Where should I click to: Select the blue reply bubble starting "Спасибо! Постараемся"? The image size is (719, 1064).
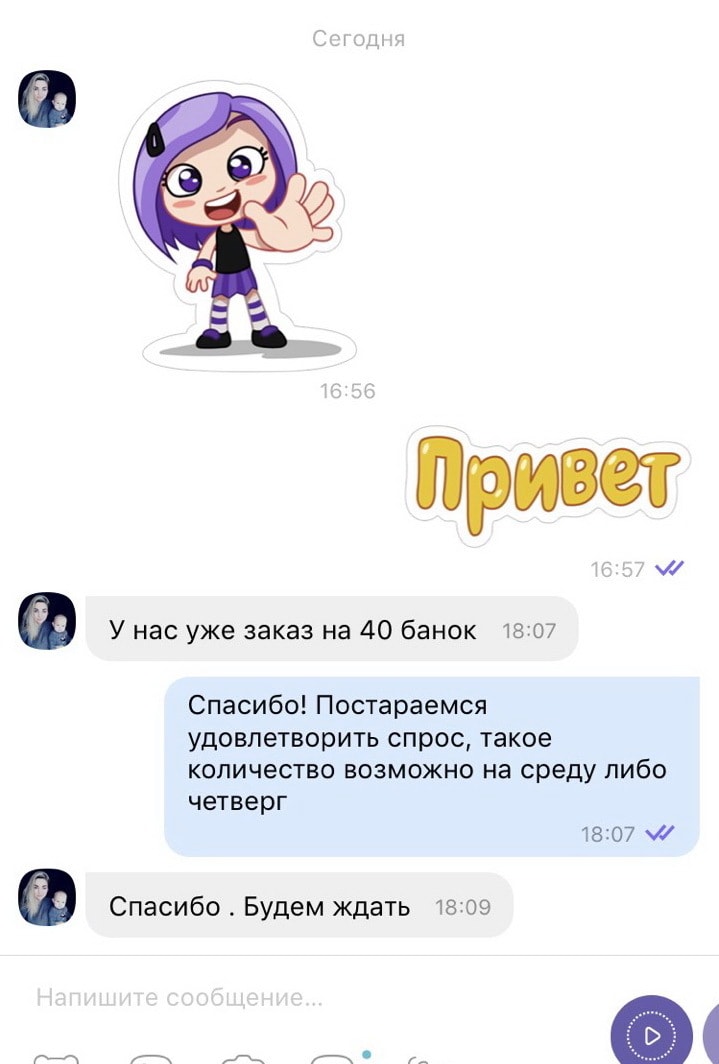[x=431, y=766]
